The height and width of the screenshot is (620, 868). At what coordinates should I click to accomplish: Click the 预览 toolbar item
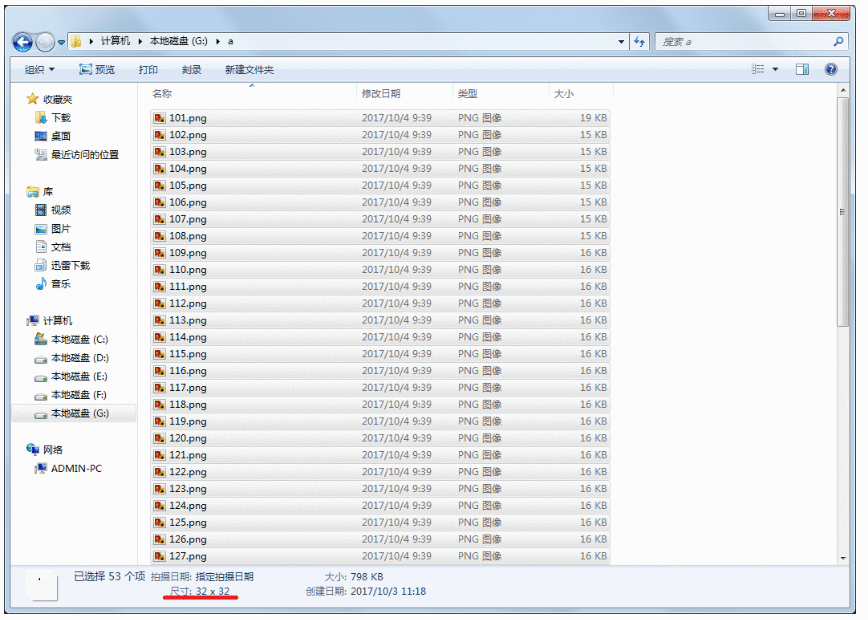point(97,69)
